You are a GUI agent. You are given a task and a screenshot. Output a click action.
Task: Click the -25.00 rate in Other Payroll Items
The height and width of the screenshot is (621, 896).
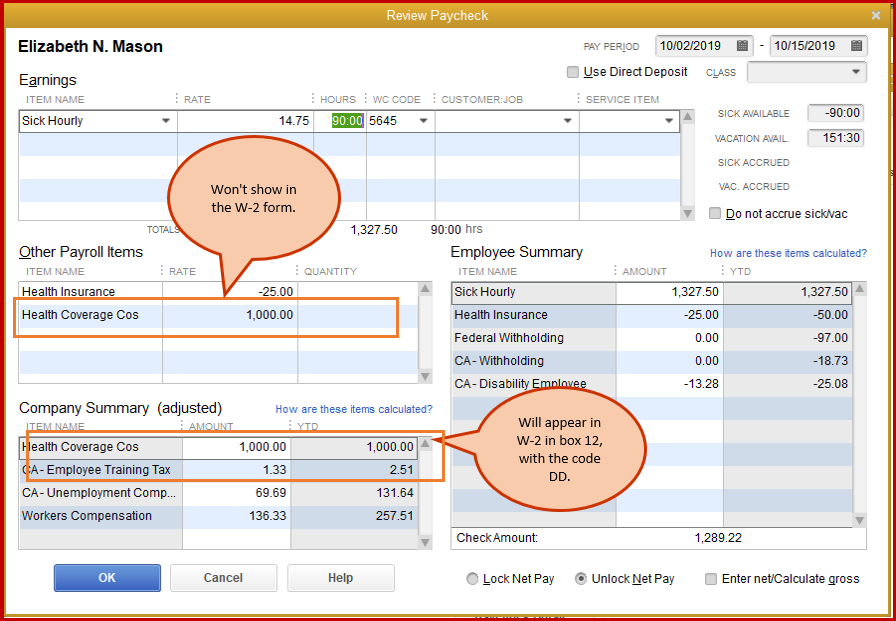click(230, 292)
